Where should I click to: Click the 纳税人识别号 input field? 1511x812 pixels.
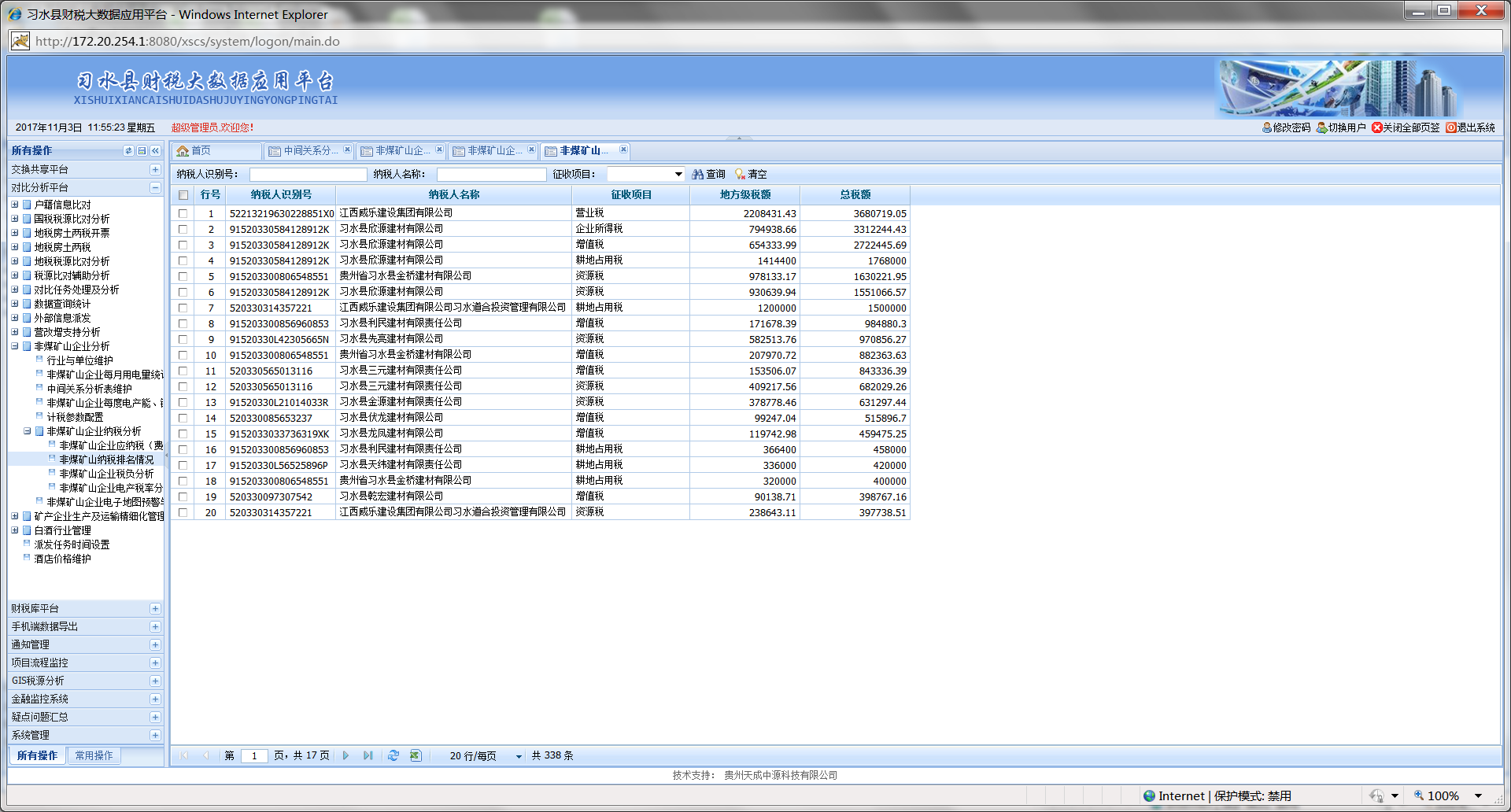pos(308,174)
